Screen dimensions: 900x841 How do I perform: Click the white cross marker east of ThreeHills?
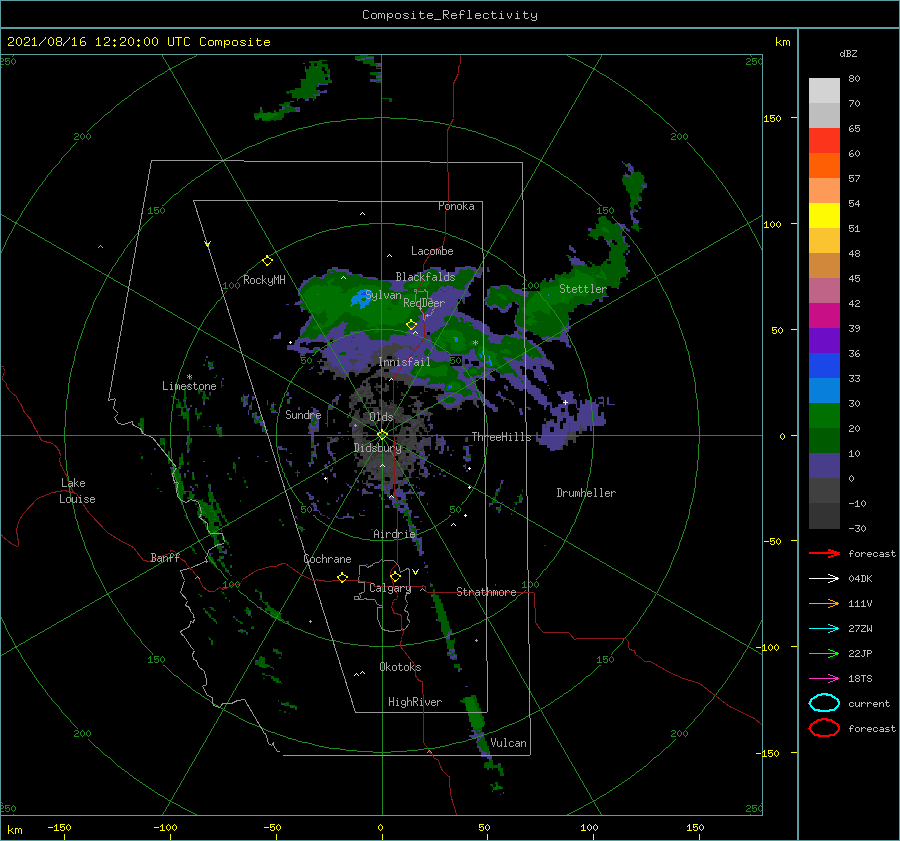[x=565, y=402]
